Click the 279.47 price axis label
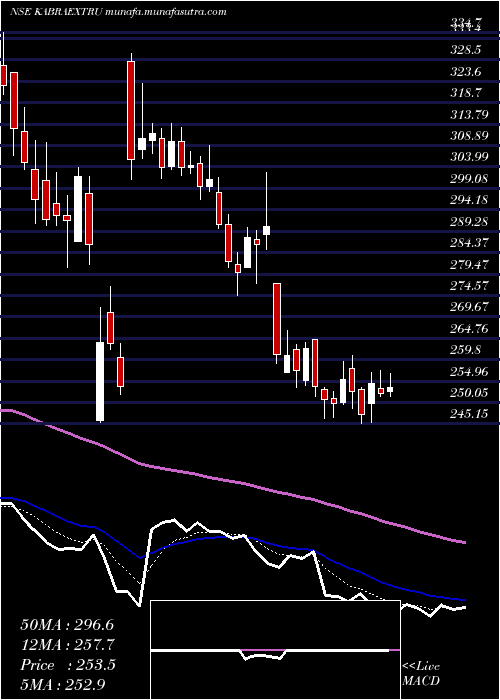500x700 pixels. [x=469, y=264]
